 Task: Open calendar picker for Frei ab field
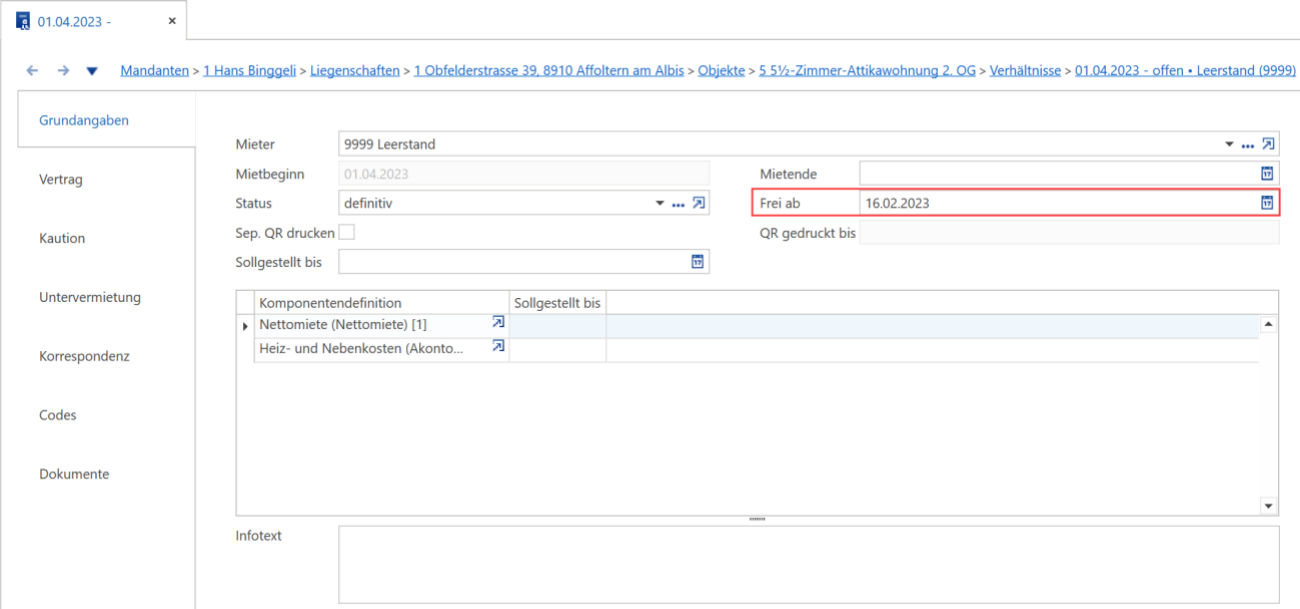[x=1267, y=203]
